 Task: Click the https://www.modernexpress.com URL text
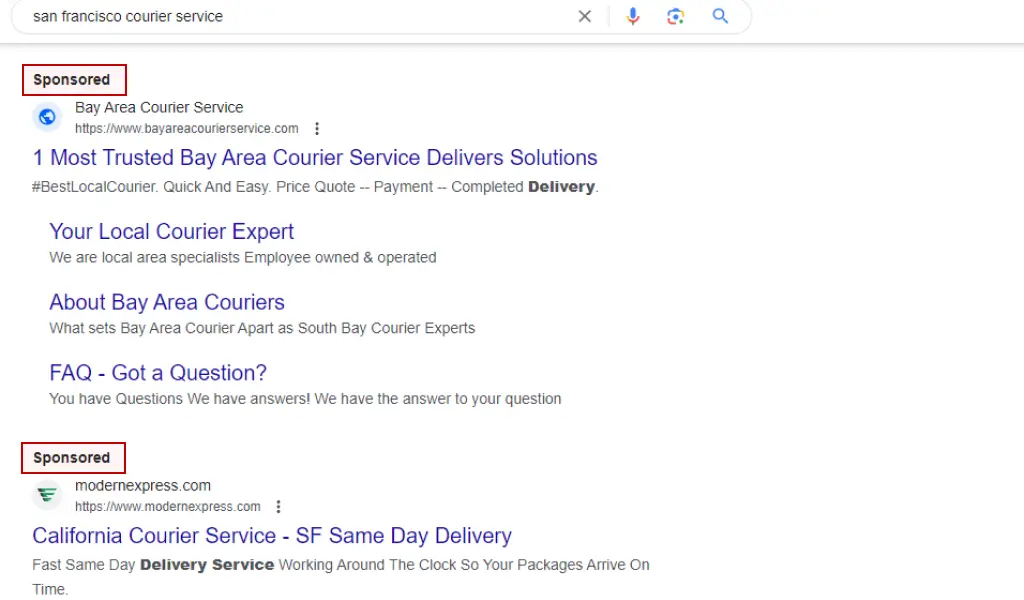168,507
